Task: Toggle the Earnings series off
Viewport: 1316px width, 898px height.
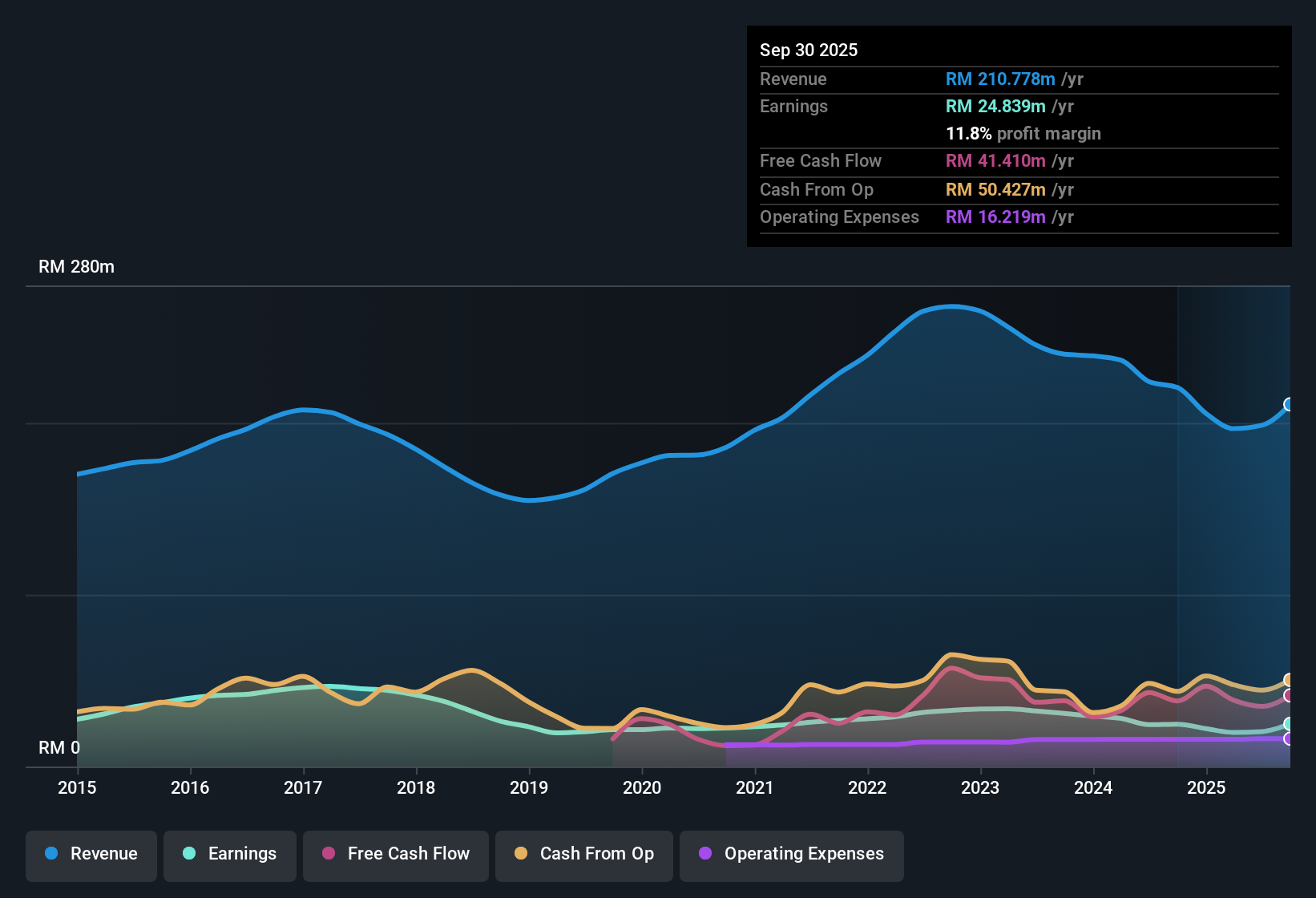Action: (230, 854)
